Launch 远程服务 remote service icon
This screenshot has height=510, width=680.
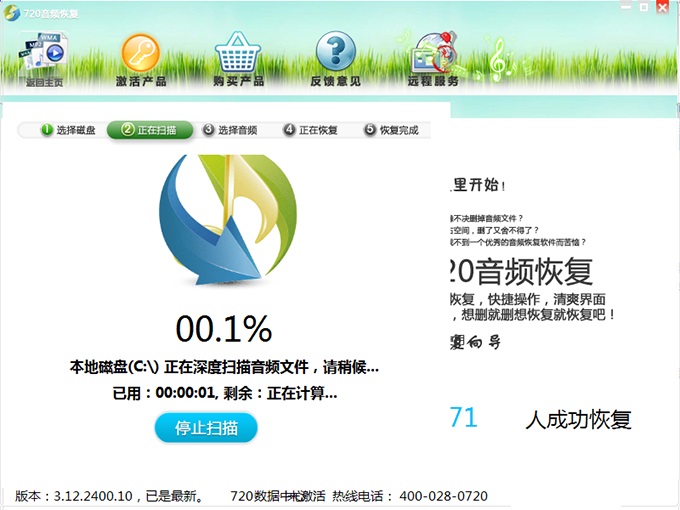[433, 57]
